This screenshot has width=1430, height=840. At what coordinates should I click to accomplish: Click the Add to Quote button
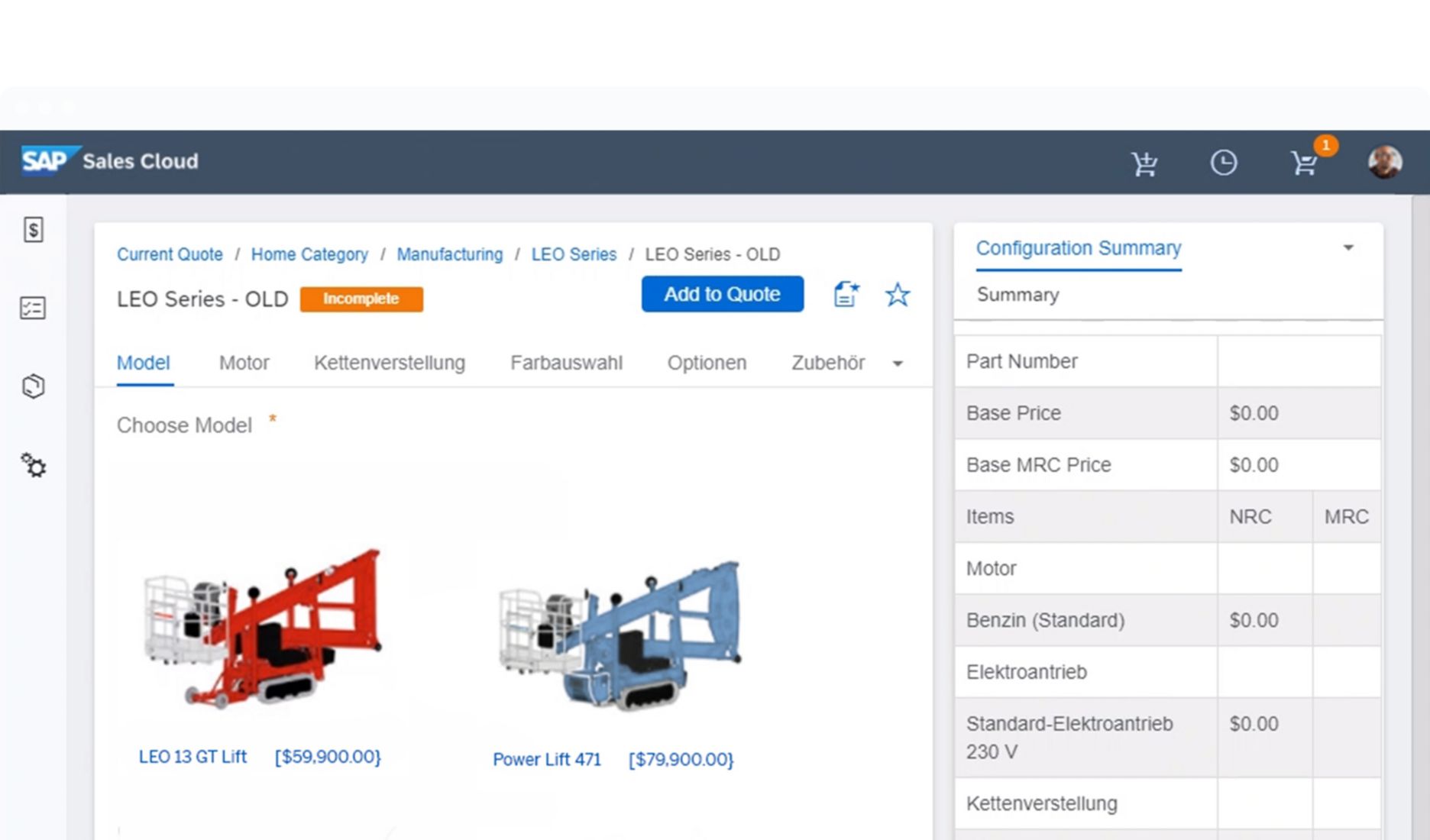point(722,294)
